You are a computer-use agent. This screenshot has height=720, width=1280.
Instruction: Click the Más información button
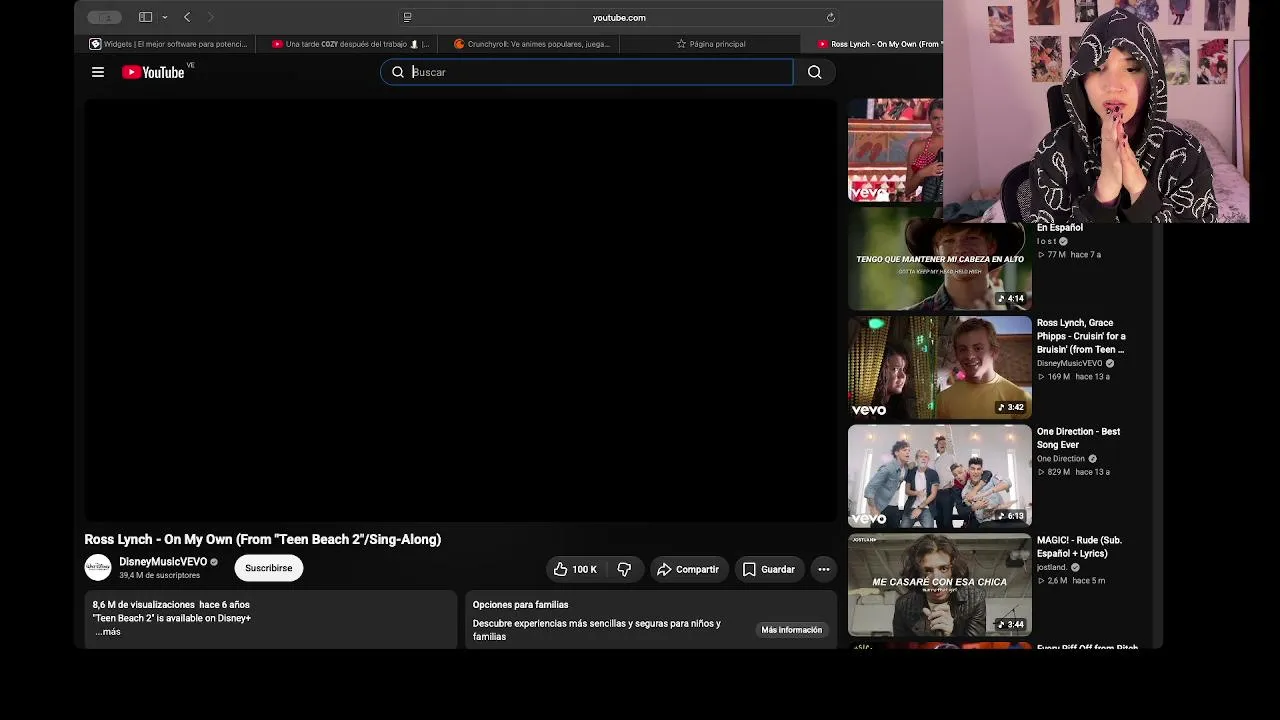(x=792, y=630)
